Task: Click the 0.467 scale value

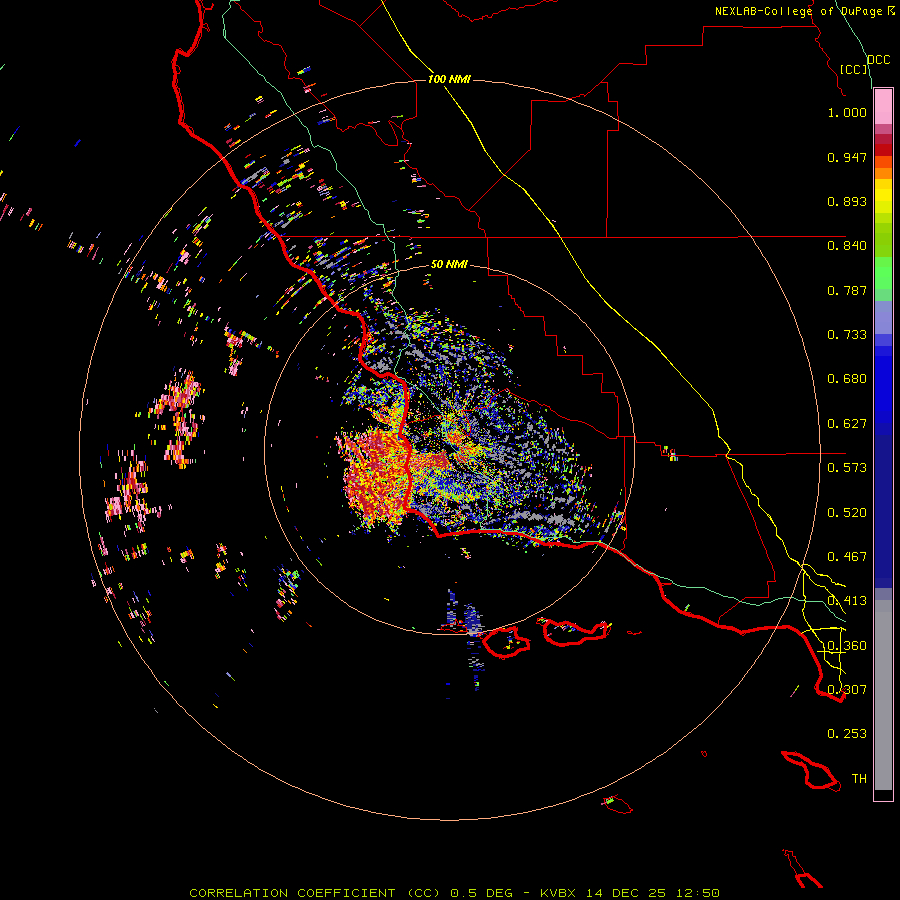Action: [x=847, y=557]
